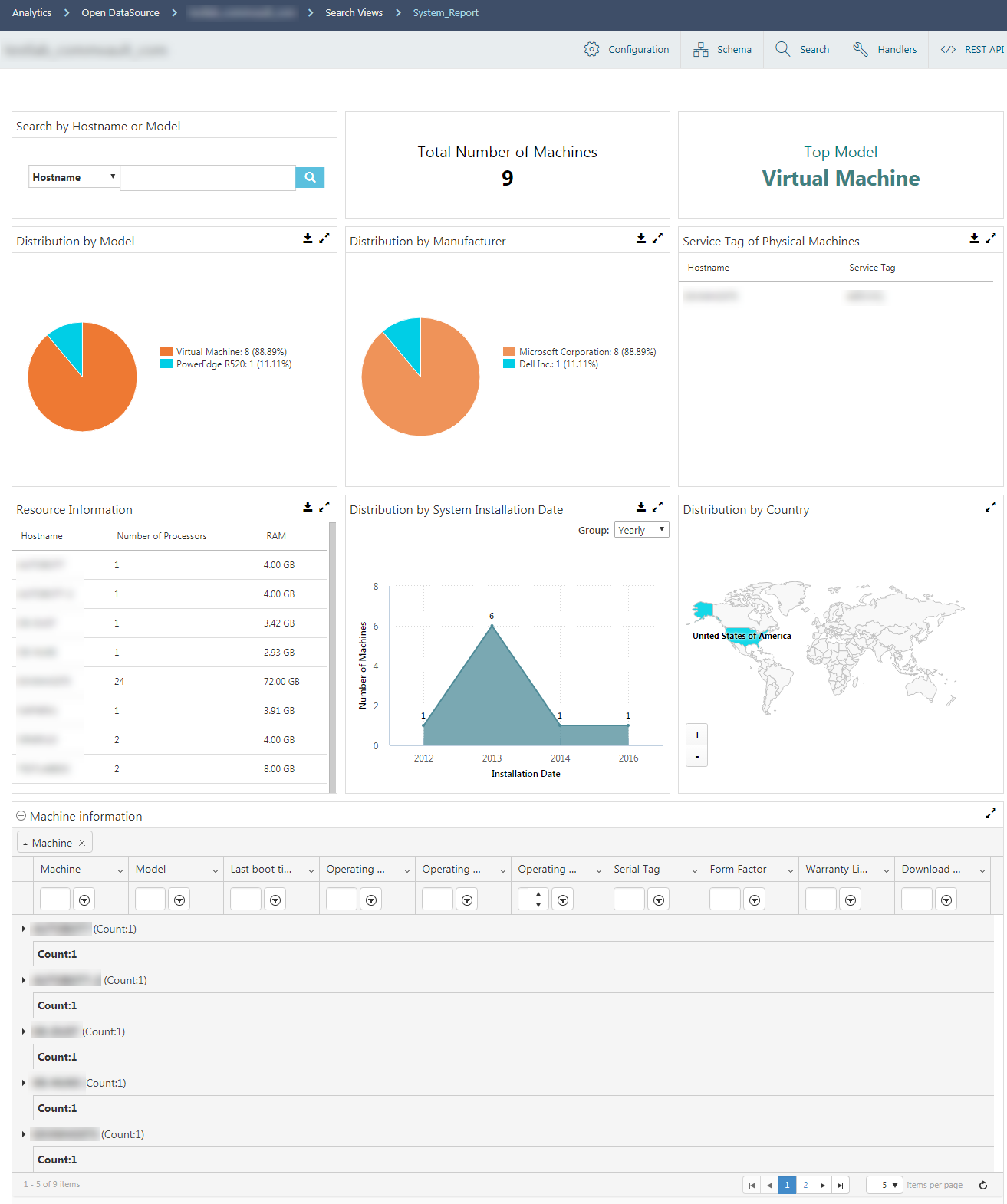Open the Machine column menu chevron
The image size is (1007, 1204).
[120, 870]
